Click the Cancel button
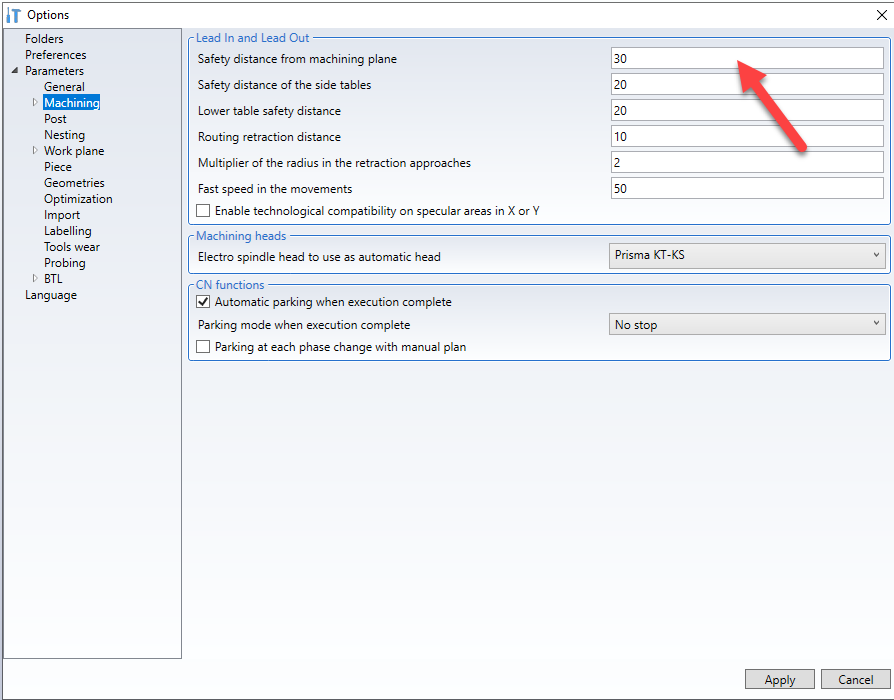Screen dimensions: 894x700 coord(855,679)
